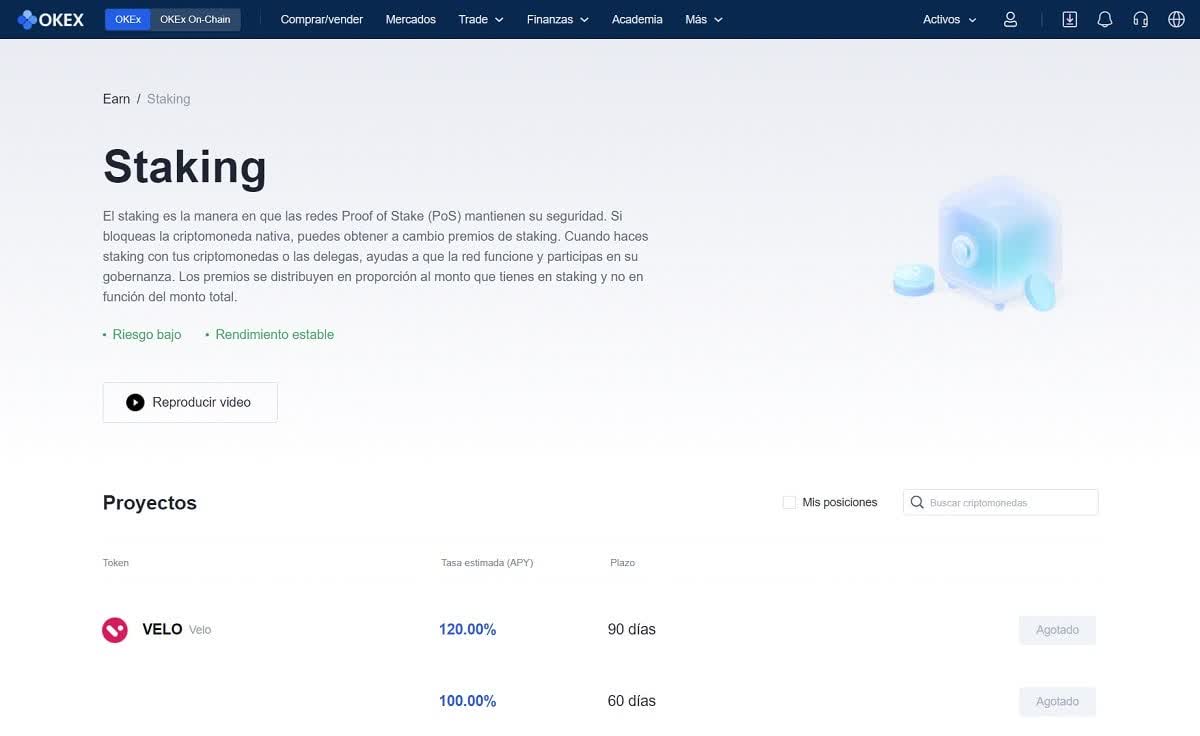This screenshot has height=736, width=1200.
Task: Click the Tasa estimada (APY) column header
Action: pyautogui.click(x=487, y=563)
